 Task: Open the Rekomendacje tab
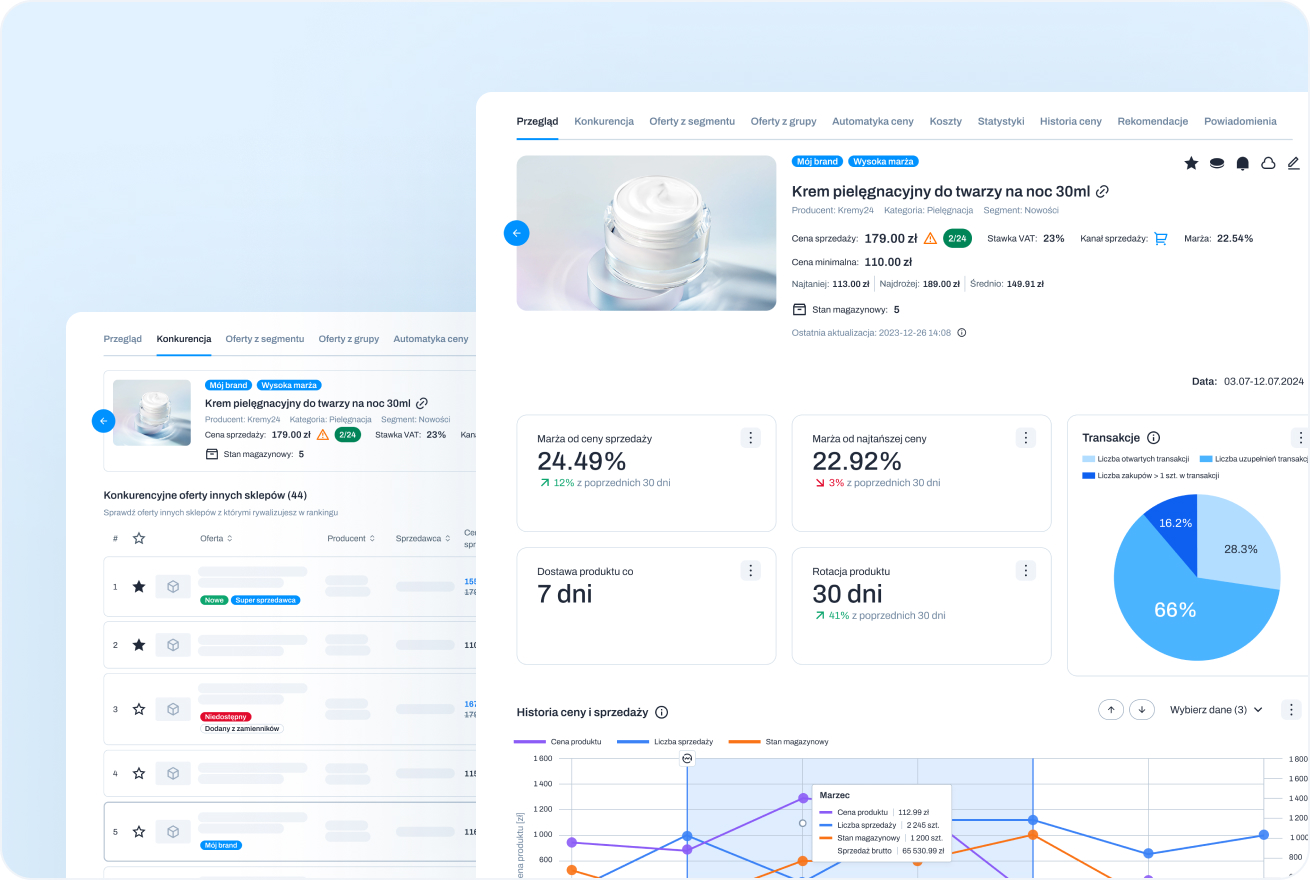click(1152, 121)
